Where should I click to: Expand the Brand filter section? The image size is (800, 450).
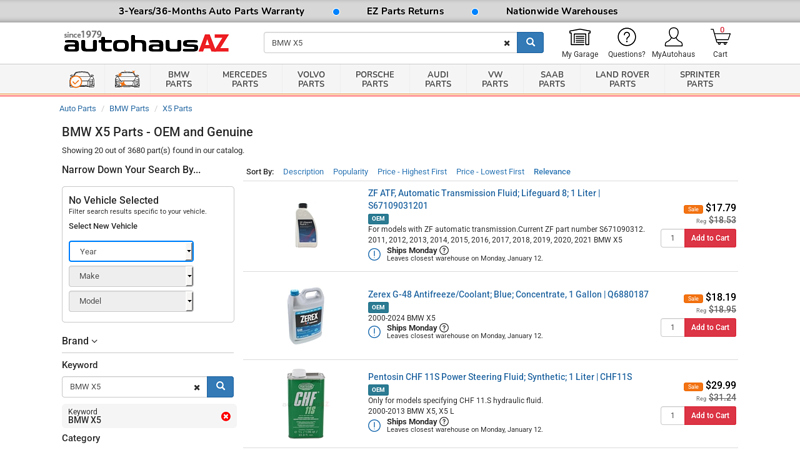click(x=80, y=341)
